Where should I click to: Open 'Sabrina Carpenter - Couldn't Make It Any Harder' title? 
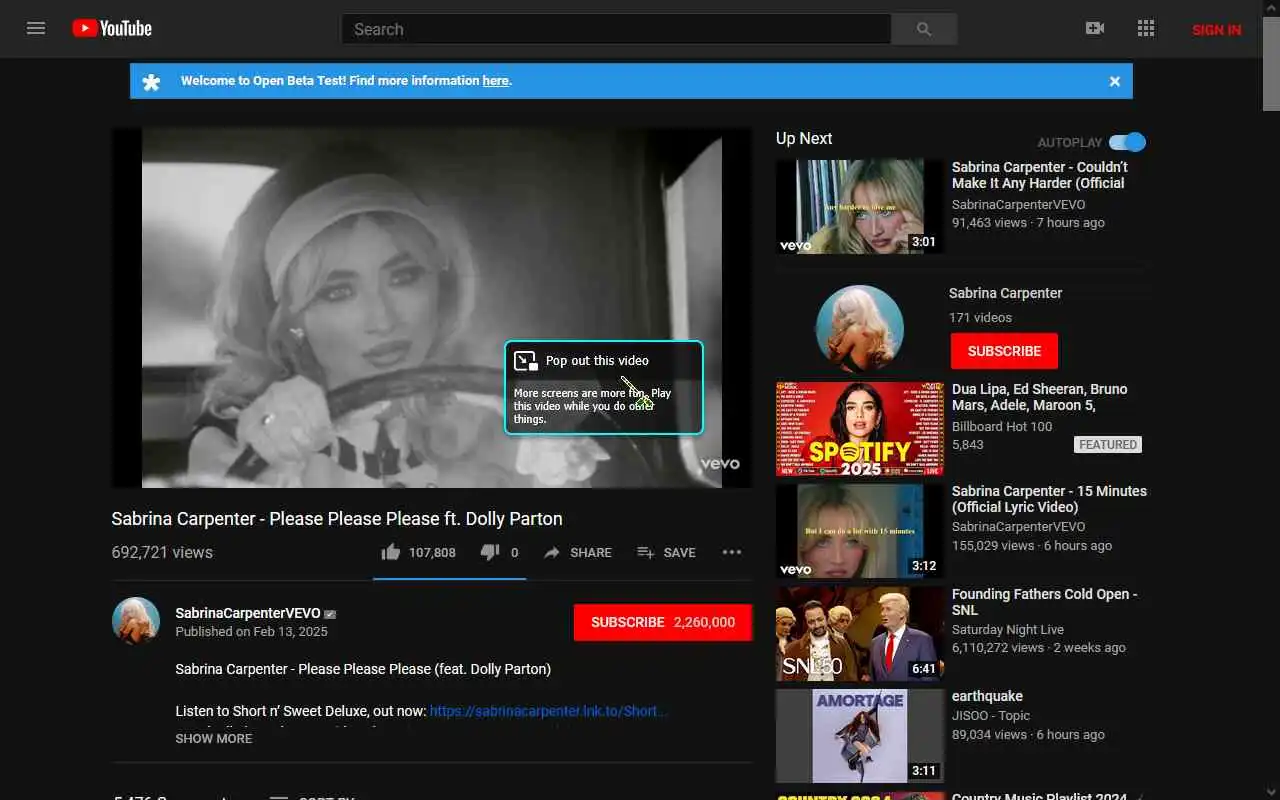1040,175
